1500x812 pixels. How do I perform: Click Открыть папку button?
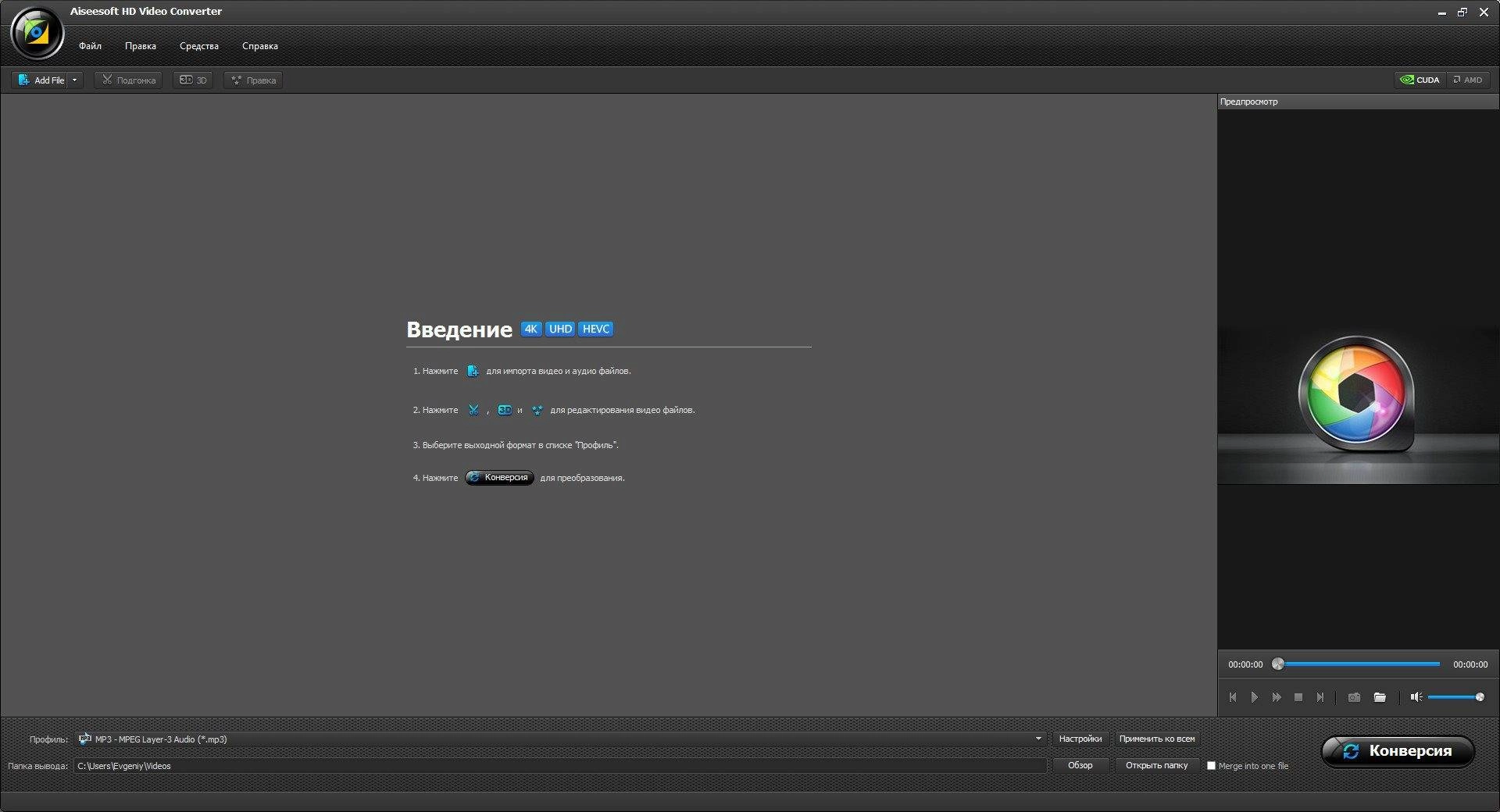(x=1157, y=765)
